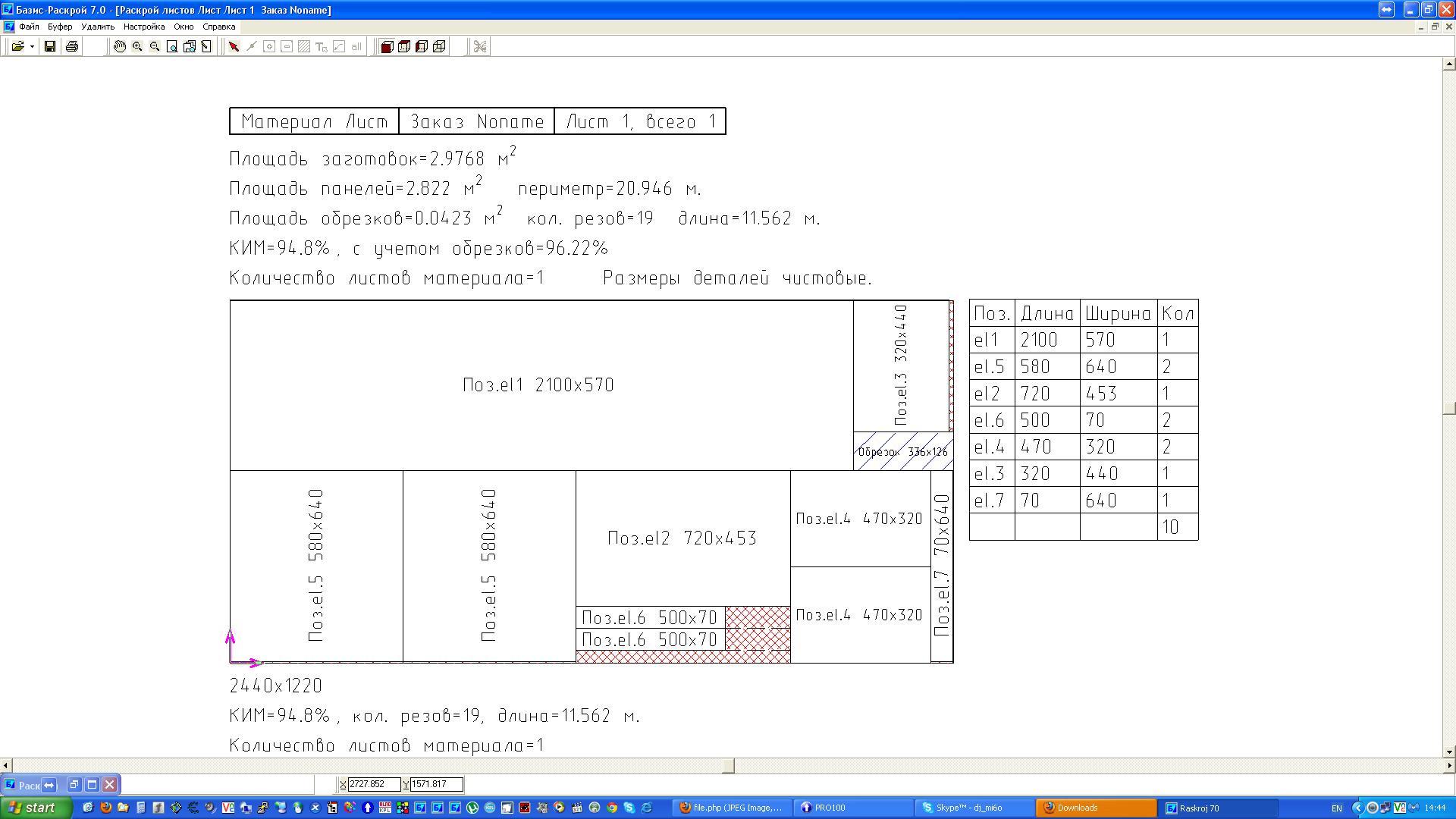
Task: Open the Файл menu
Action: pyautogui.click(x=29, y=27)
